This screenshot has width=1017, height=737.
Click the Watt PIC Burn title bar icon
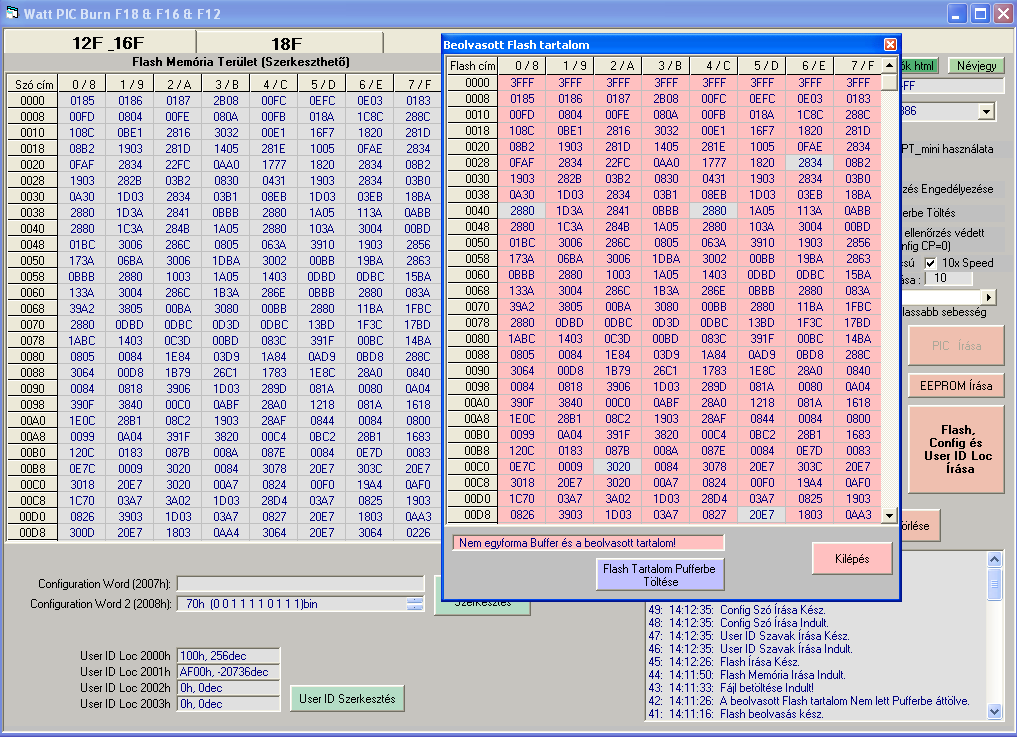pyautogui.click(x=12, y=13)
